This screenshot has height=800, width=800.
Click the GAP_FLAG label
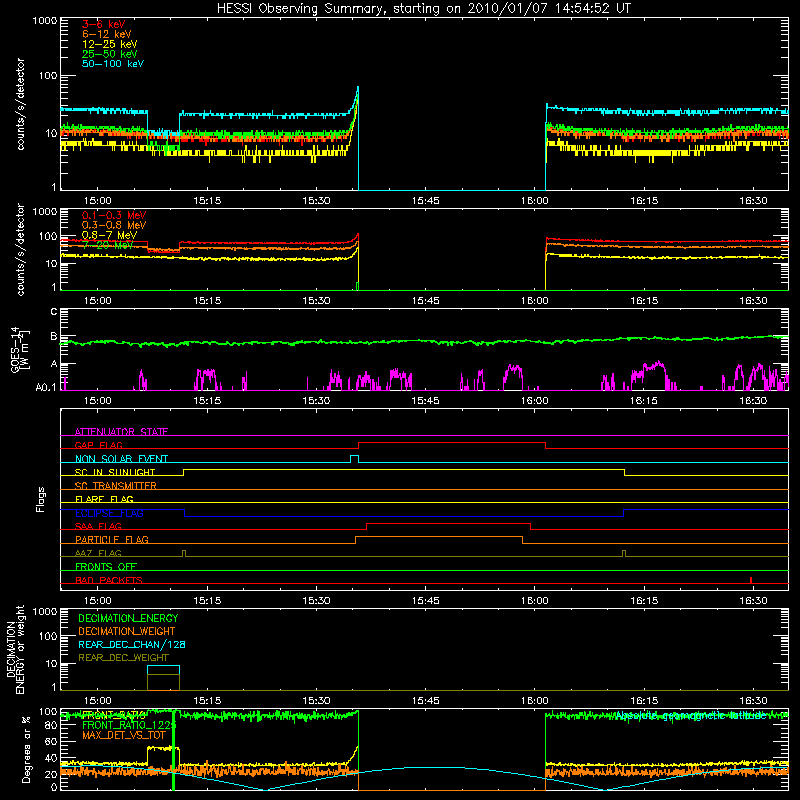pyautogui.click(x=98, y=445)
